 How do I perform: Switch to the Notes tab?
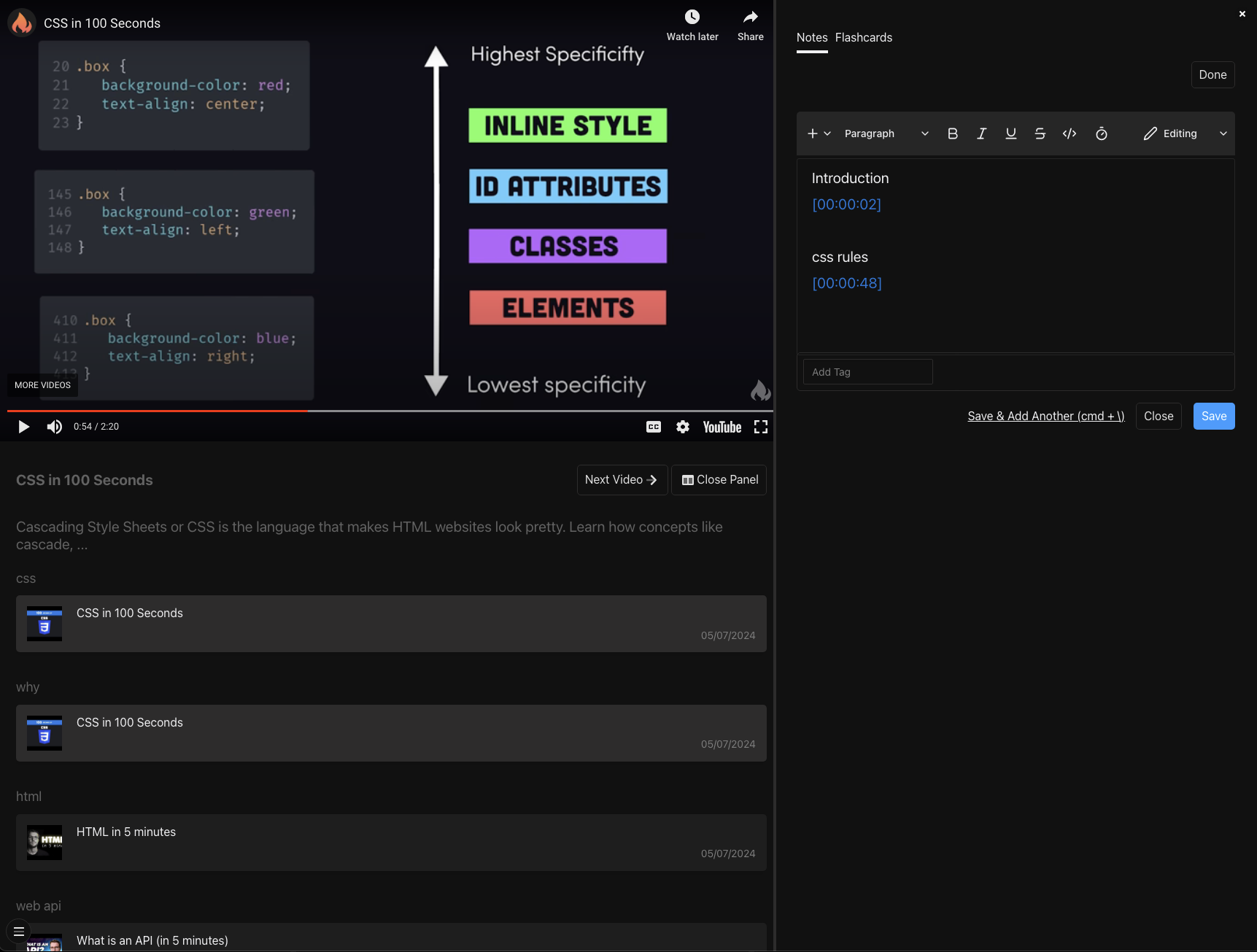click(812, 38)
